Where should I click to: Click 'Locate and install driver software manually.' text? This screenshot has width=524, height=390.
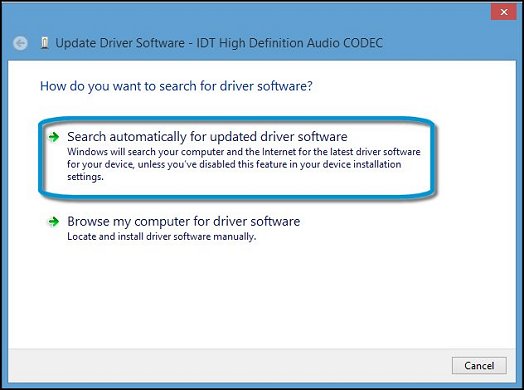tap(161, 237)
